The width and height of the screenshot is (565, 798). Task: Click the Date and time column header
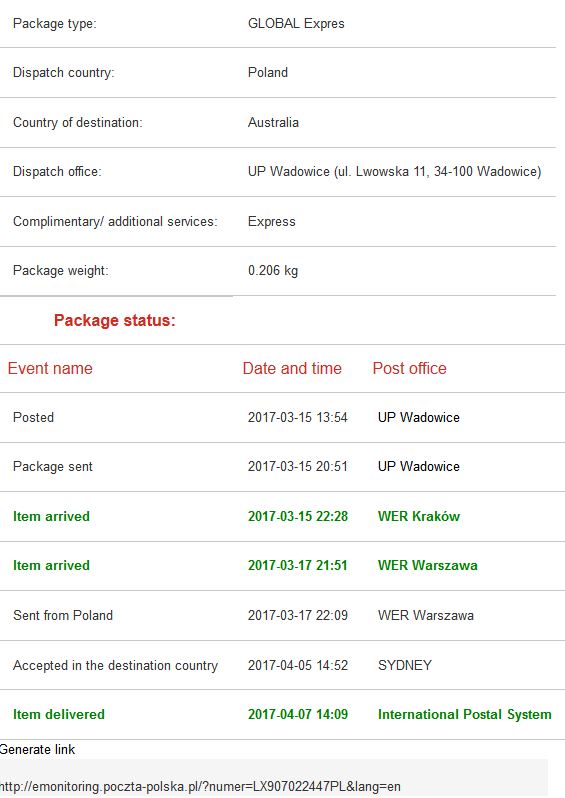[x=292, y=368]
